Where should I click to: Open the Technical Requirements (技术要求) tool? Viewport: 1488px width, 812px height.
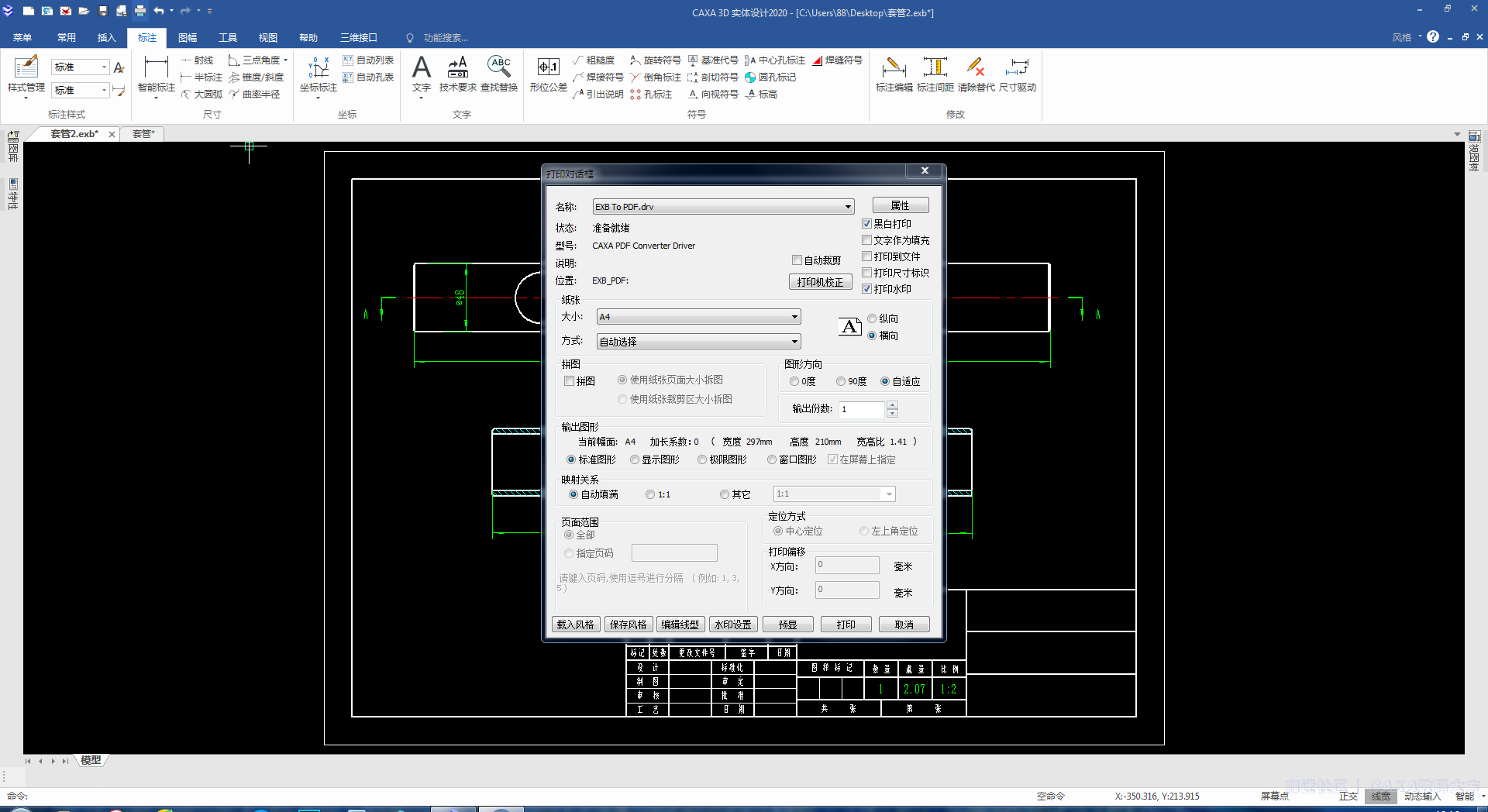(457, 74)
